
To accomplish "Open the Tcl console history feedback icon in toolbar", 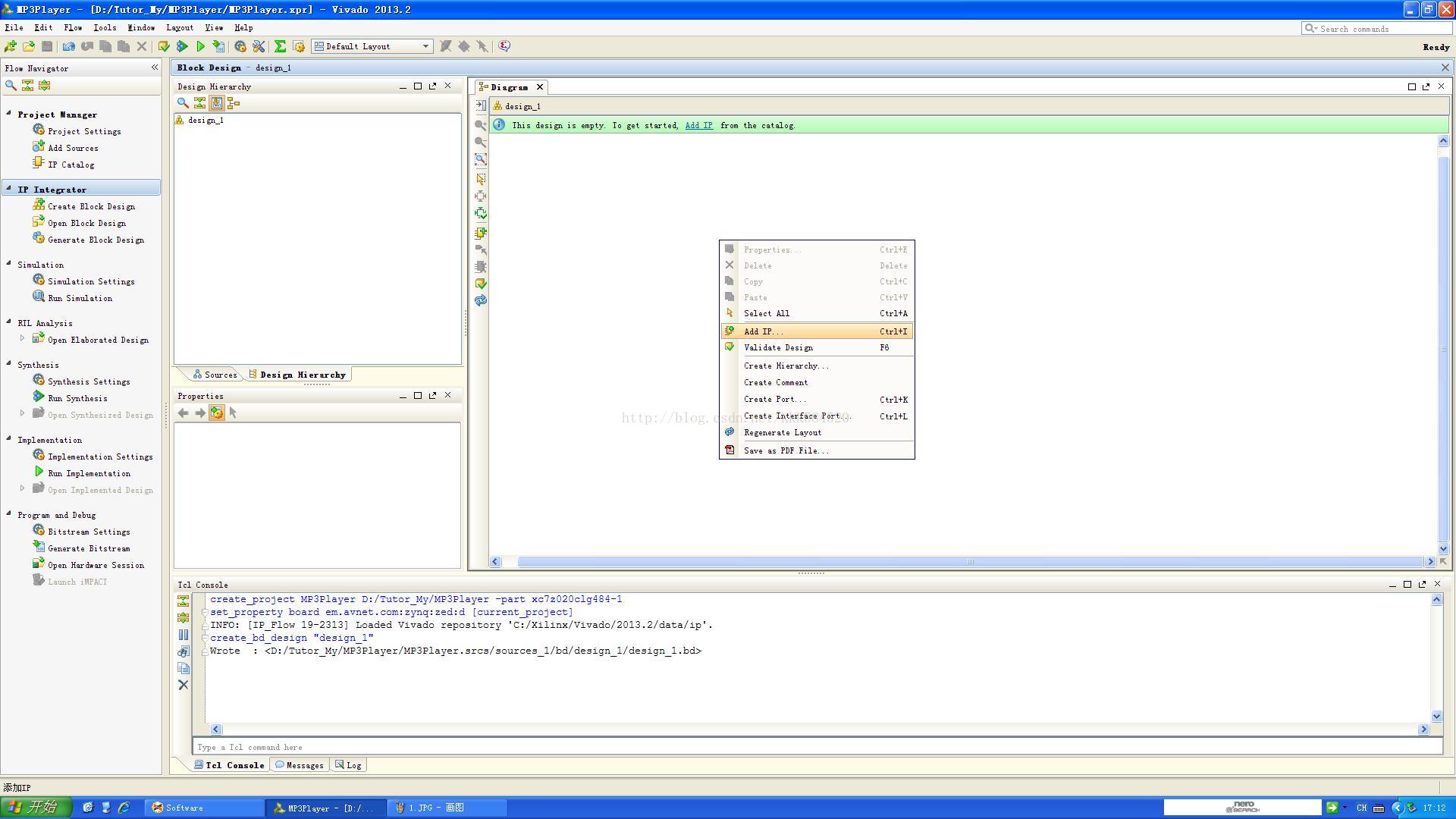I will [504, 46].
